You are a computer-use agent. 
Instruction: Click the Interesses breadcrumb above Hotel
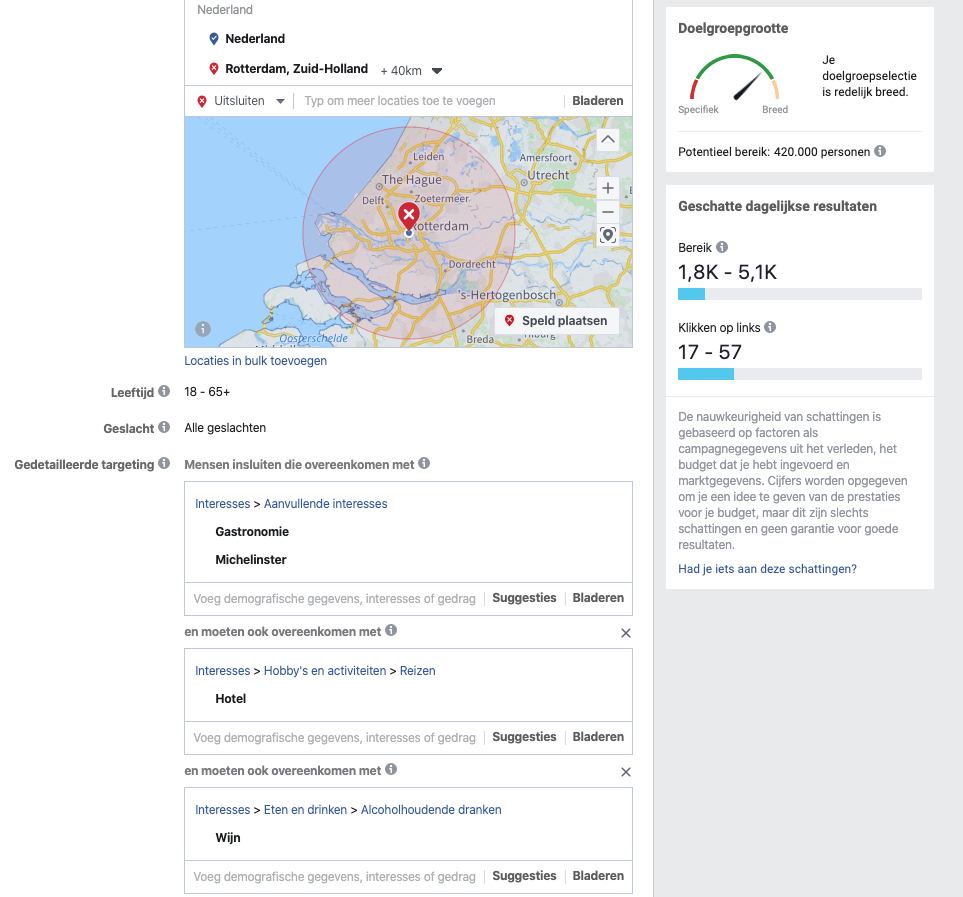coord(222,671)
